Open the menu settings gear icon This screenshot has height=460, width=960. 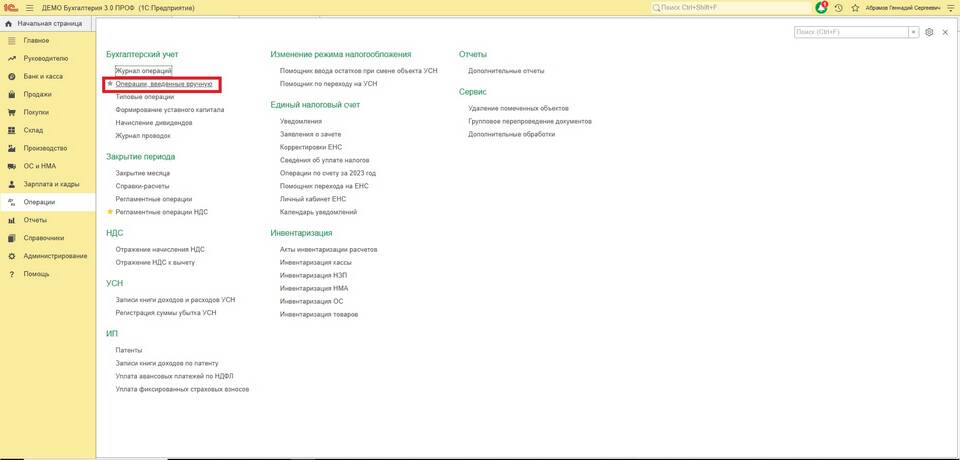coord(929,32)
